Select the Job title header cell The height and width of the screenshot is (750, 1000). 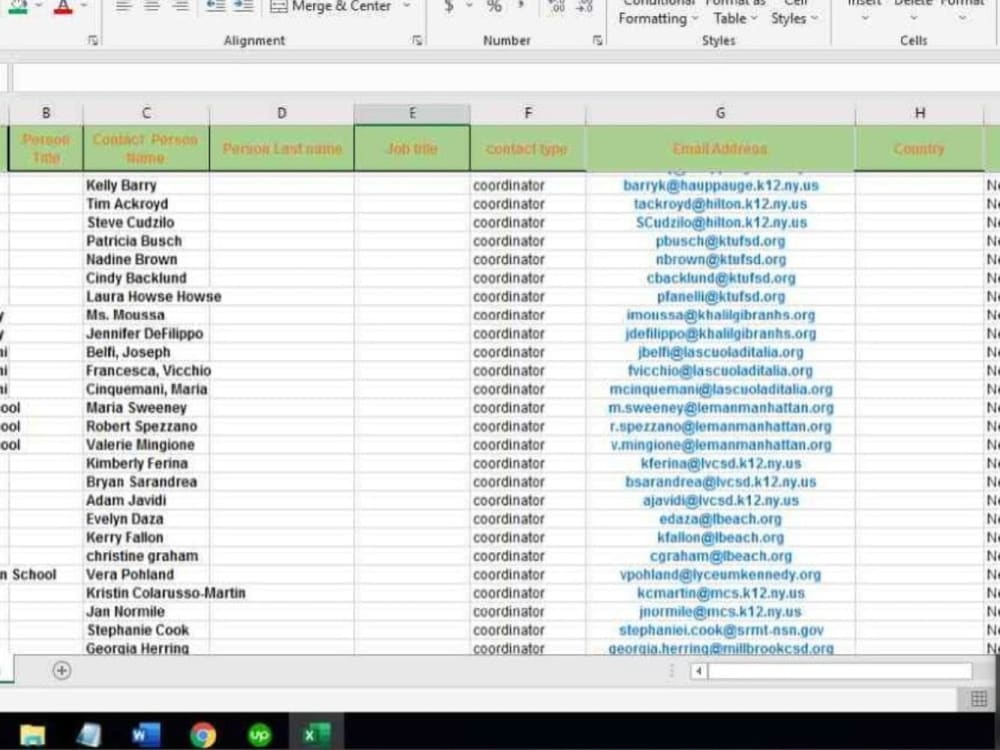(412, 149)
